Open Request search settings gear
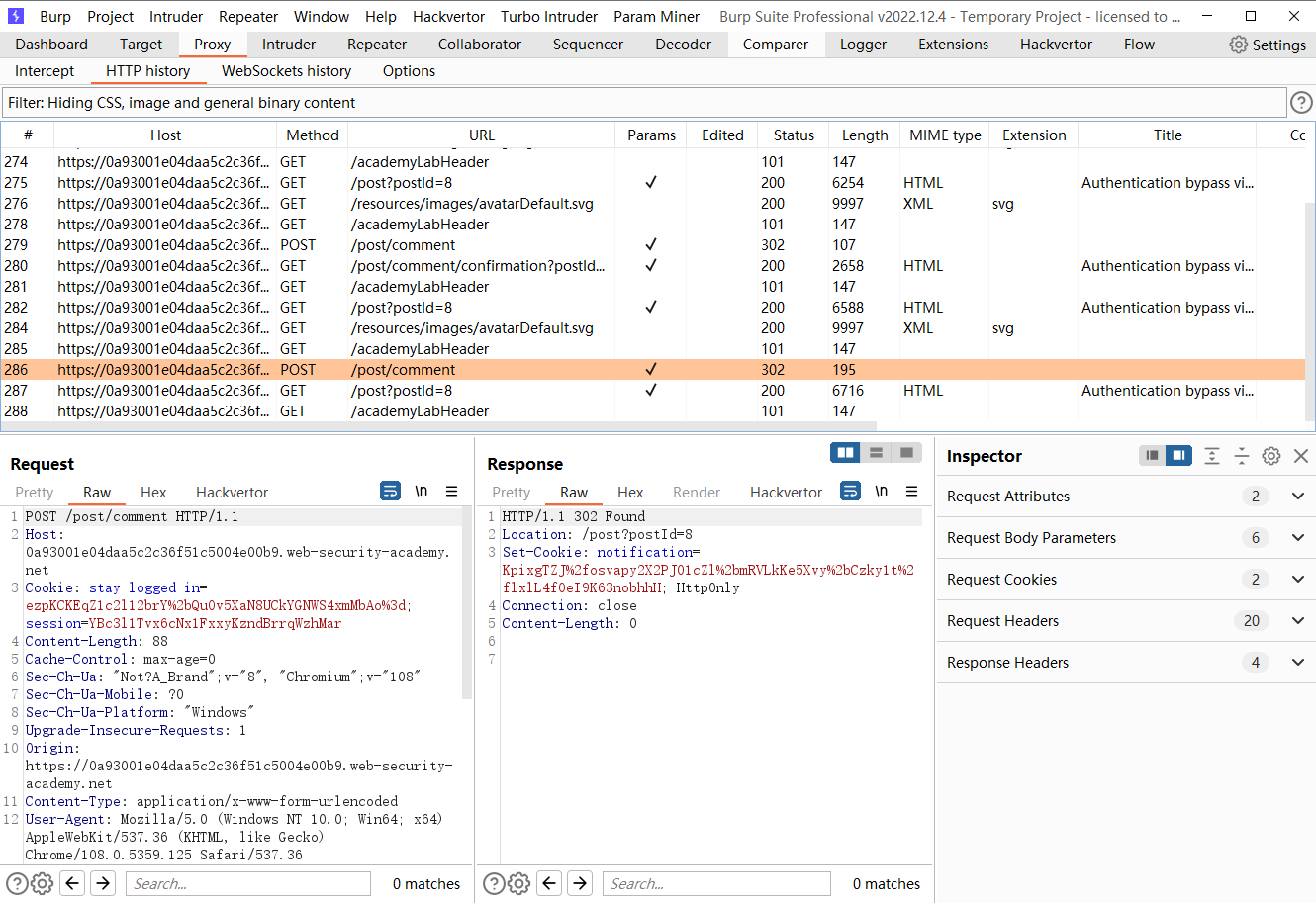This screenshot has height=903, width=1316. 42,883
